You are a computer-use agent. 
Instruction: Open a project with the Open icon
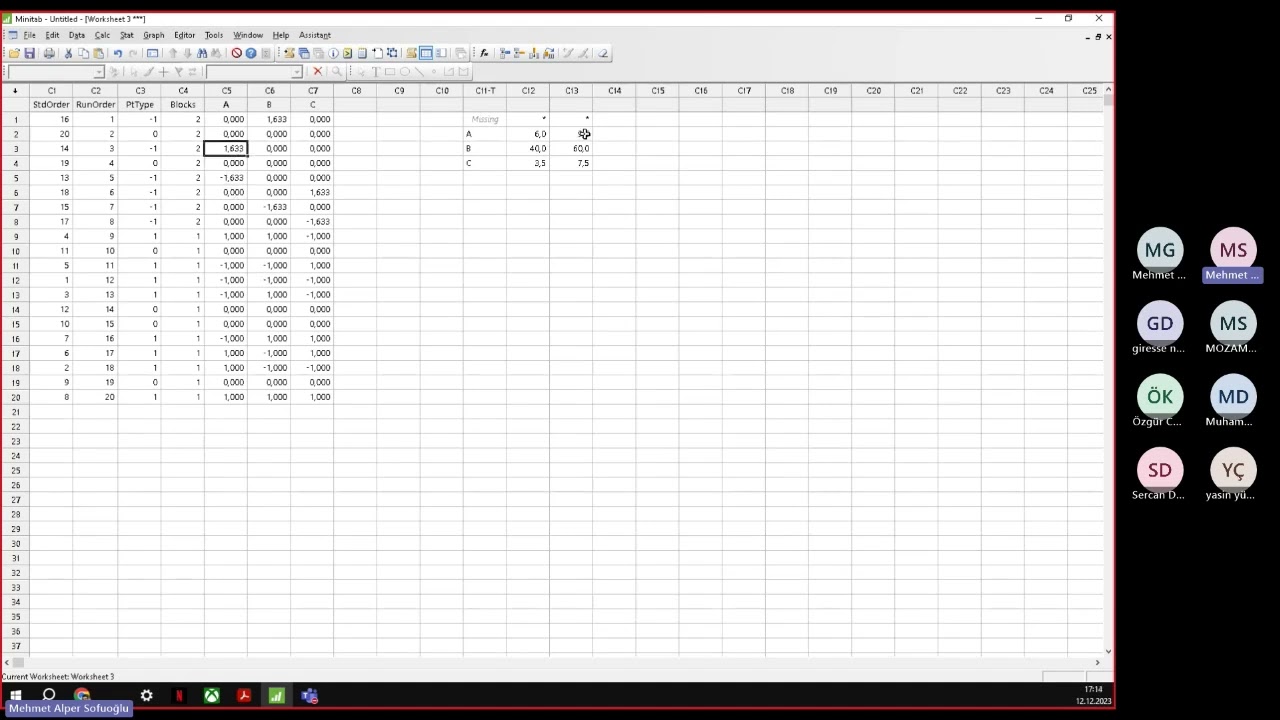click(x=14, y=53)
